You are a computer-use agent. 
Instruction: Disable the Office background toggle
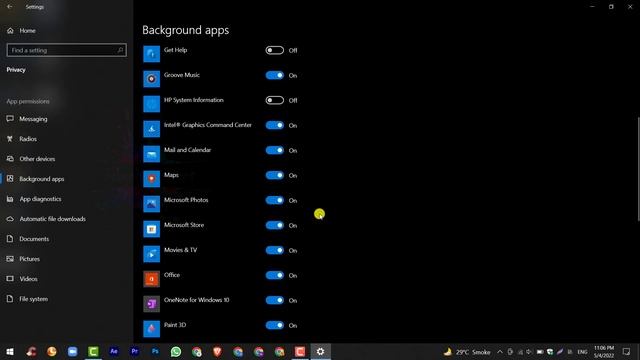pos(275,275)
